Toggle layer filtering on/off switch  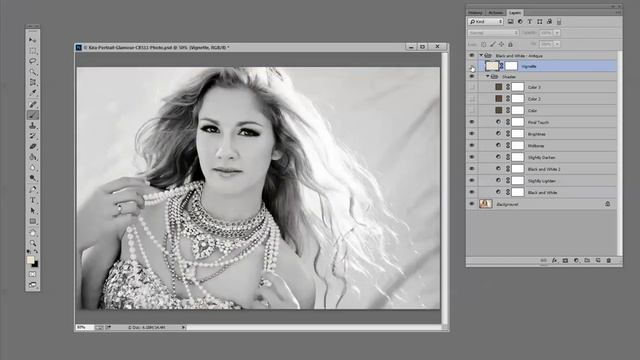coord(559,22)
